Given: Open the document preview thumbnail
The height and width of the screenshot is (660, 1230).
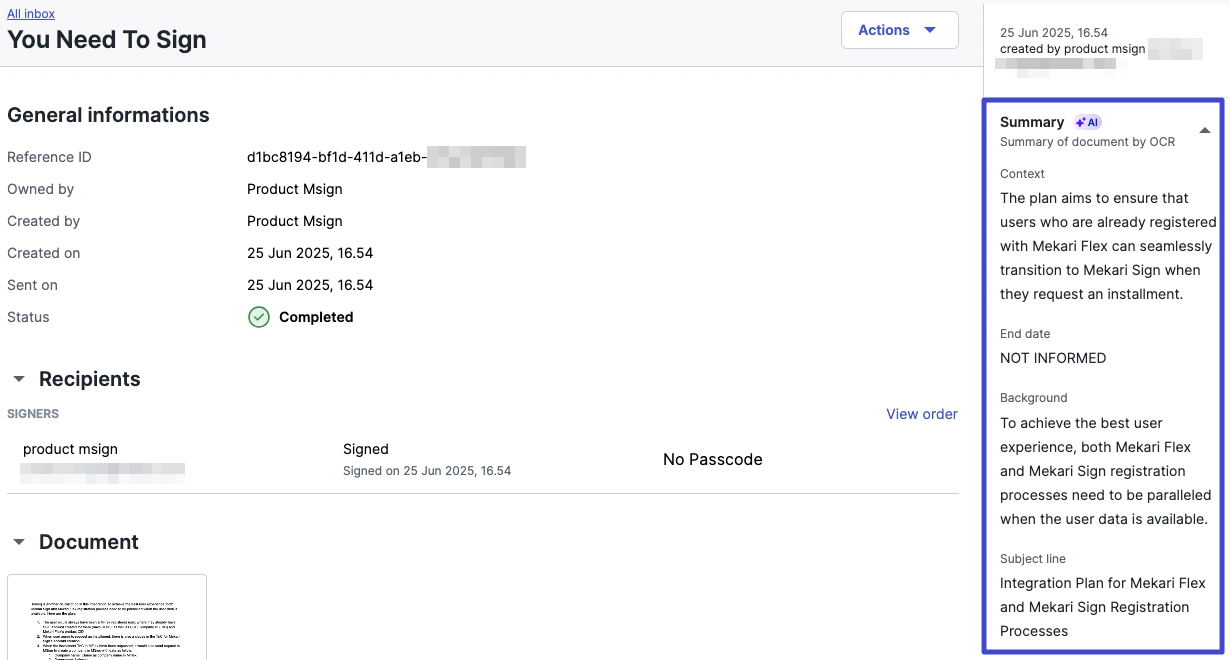Looking at the screenshot, I should (x=107, y=617).
